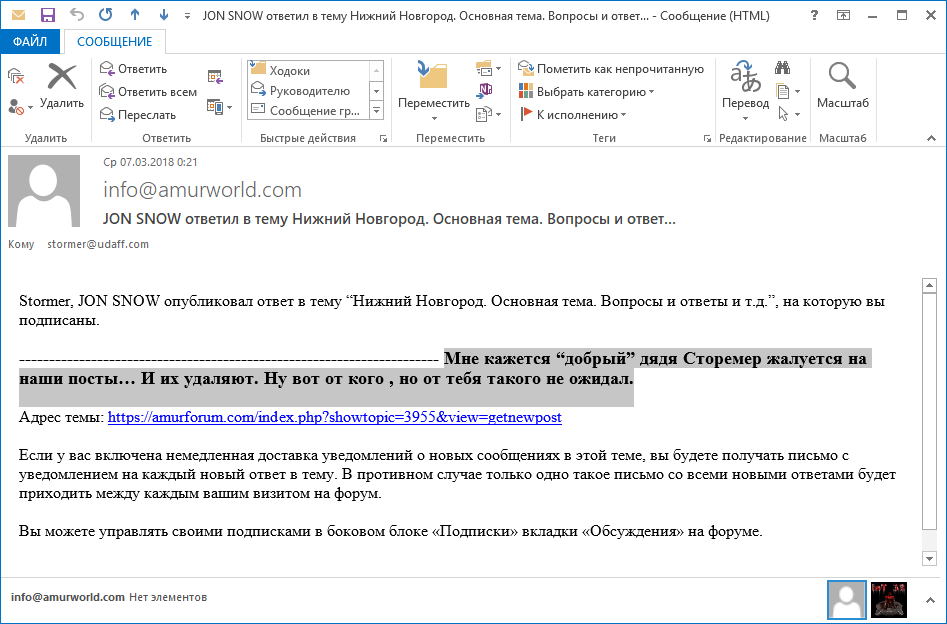
Task: Select the СООБЩЕНИЕ ribbon tab
Action: point(114,41)
